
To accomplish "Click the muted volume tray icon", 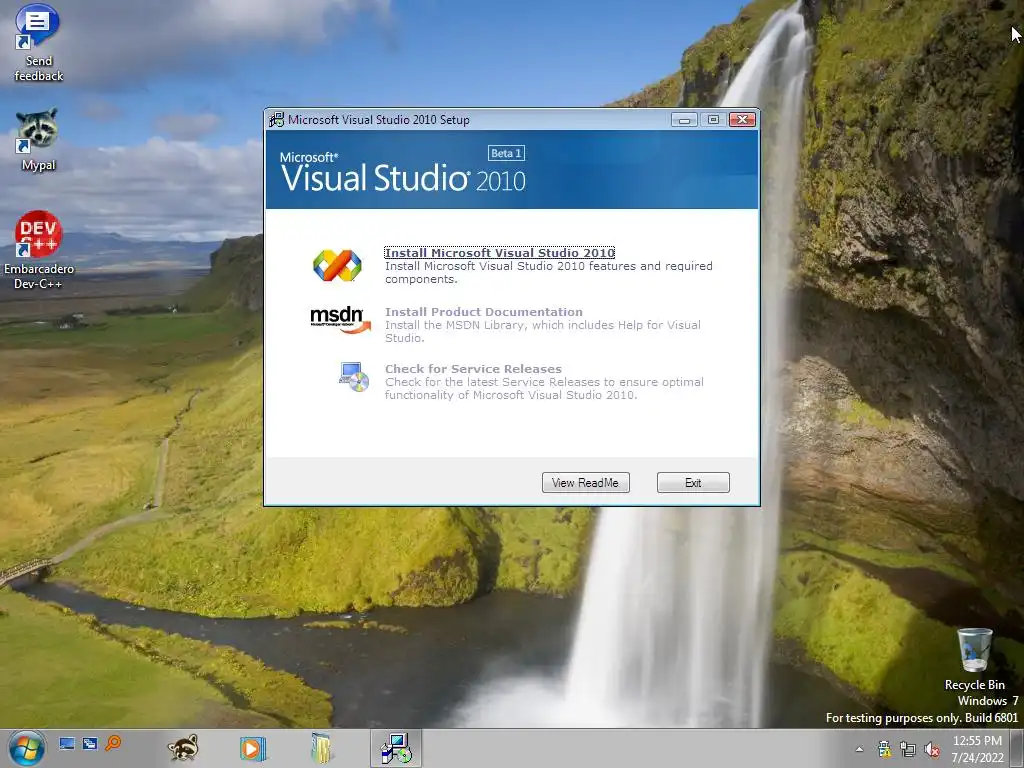I will click(x=932, y=749).
